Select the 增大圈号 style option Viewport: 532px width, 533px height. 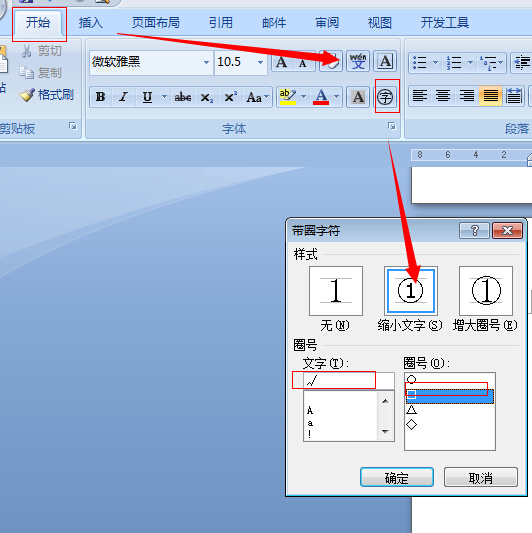click(x=486, y=291)
